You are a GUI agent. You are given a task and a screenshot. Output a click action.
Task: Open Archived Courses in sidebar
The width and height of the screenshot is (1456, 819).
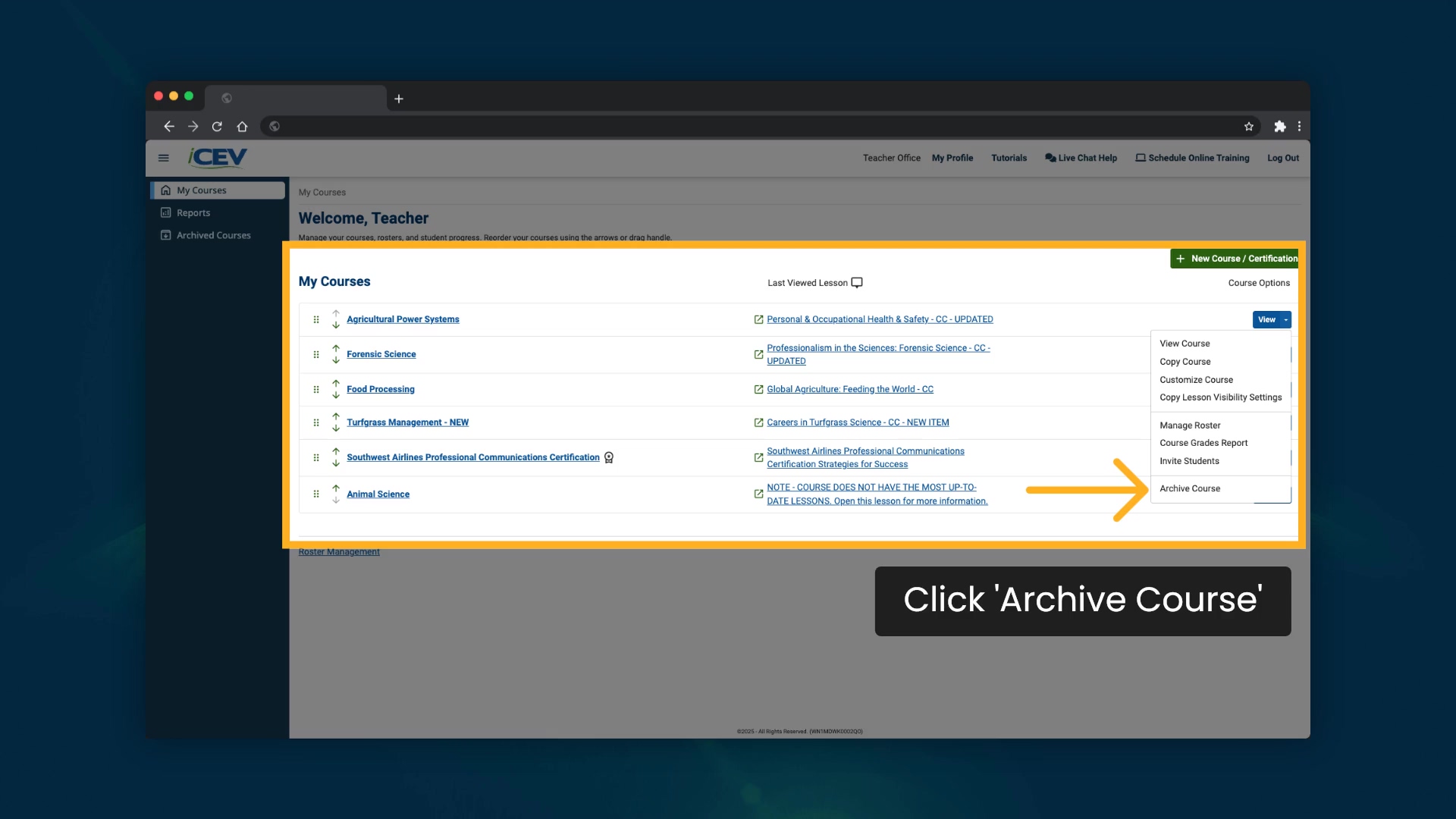point(213,235)
